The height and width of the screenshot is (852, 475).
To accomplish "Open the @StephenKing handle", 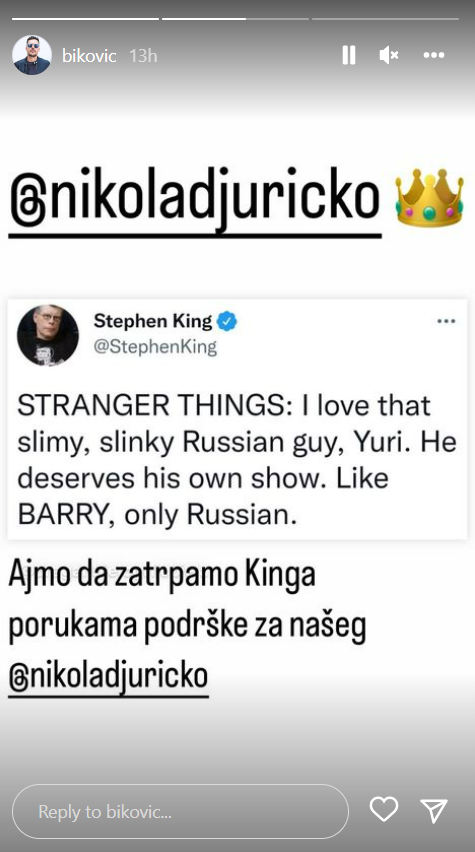I will [x=155, y=347].
